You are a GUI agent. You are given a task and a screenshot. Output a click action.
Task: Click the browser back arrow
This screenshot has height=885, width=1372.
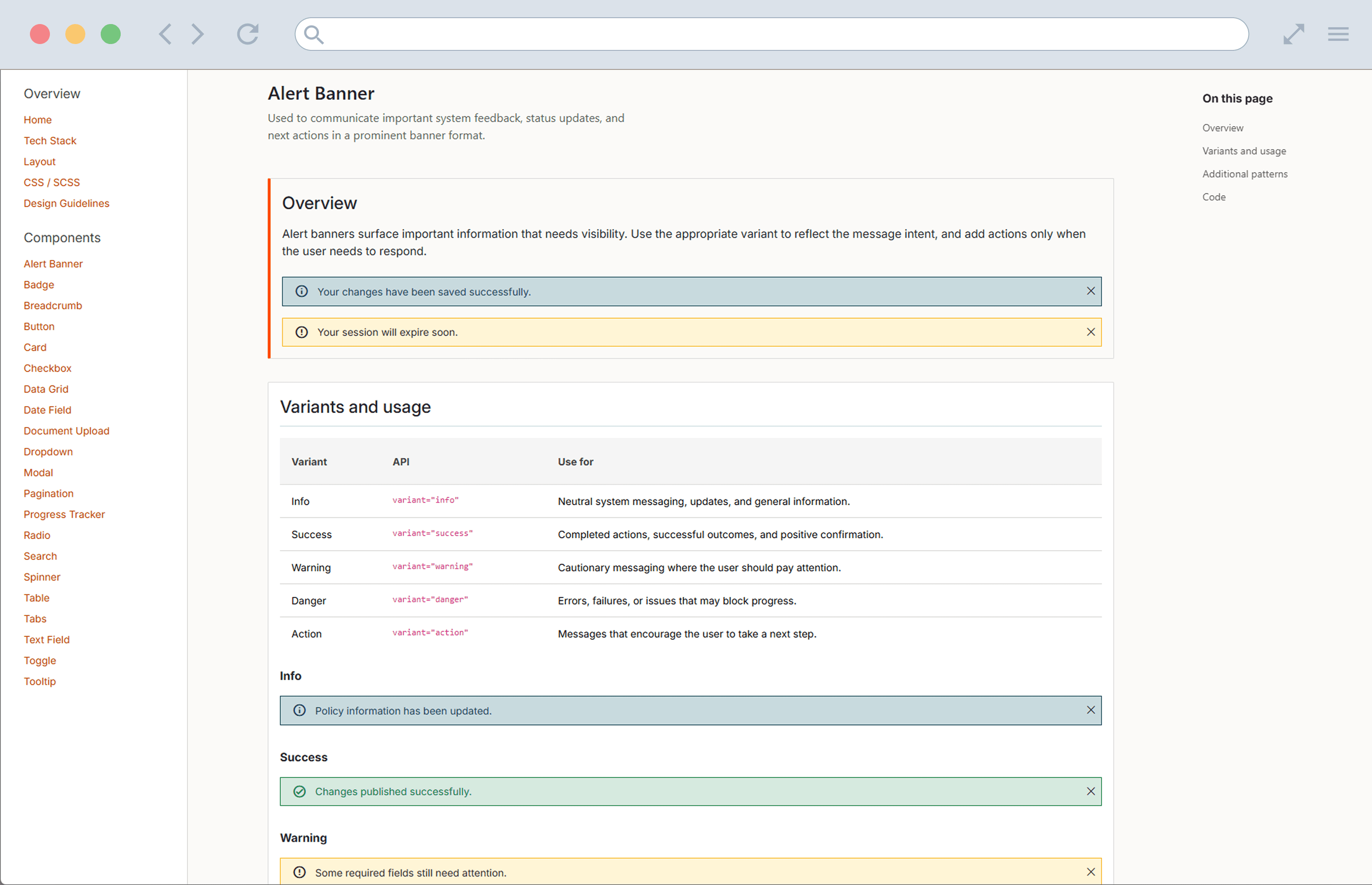tap(165, 34)
